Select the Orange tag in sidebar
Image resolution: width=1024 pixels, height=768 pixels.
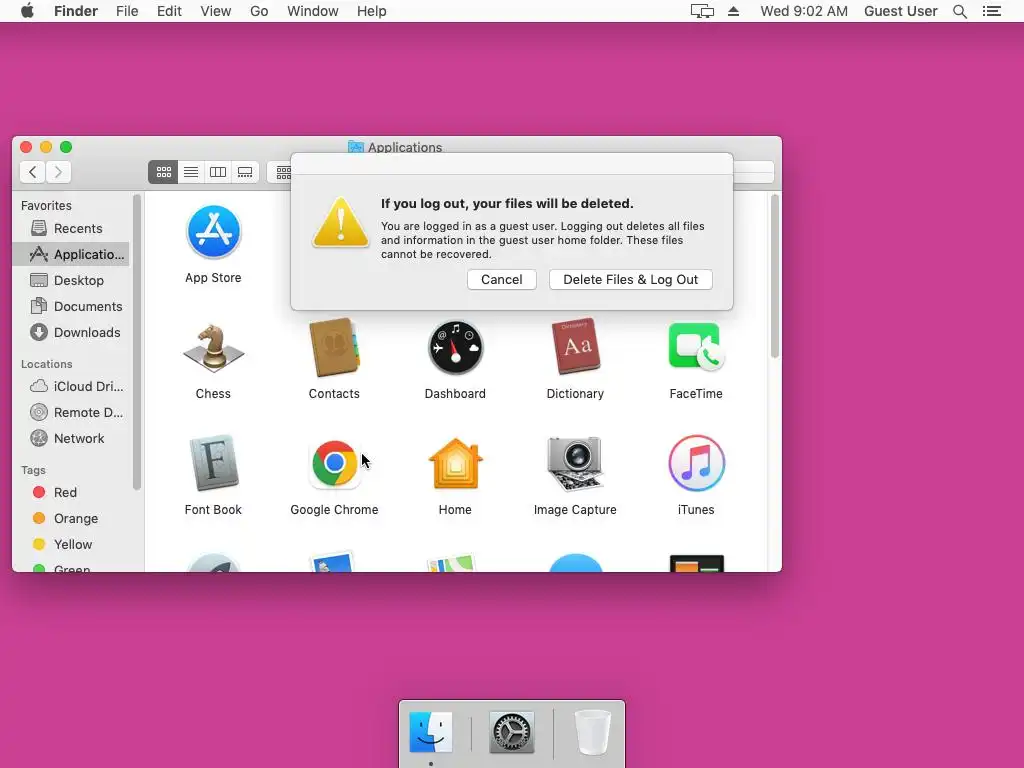(x=71, y=519)
